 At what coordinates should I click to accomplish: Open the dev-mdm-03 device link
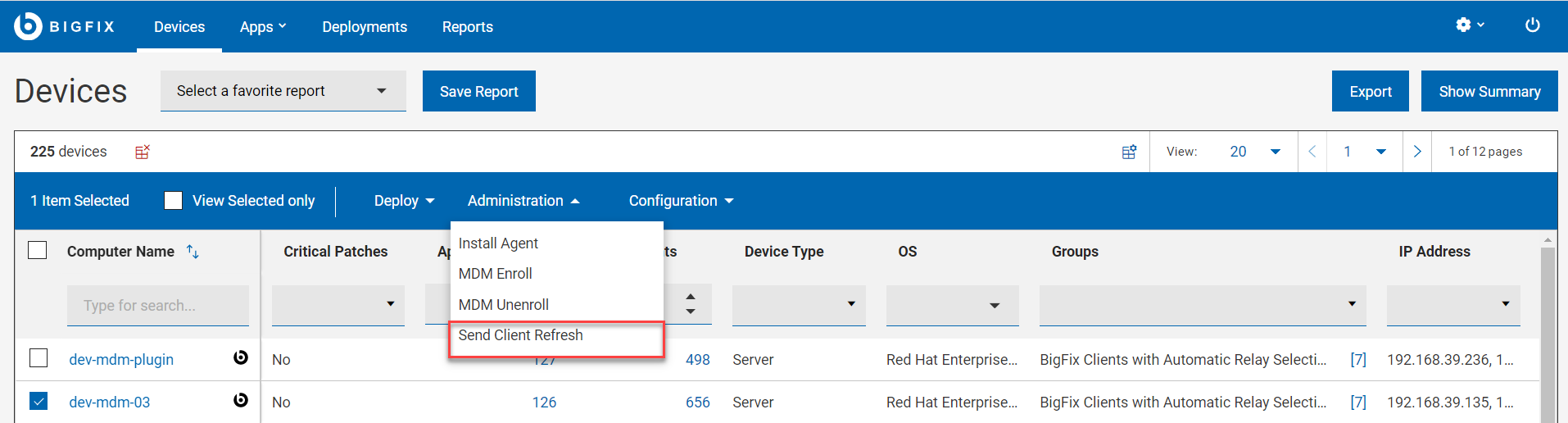(110, 403)
